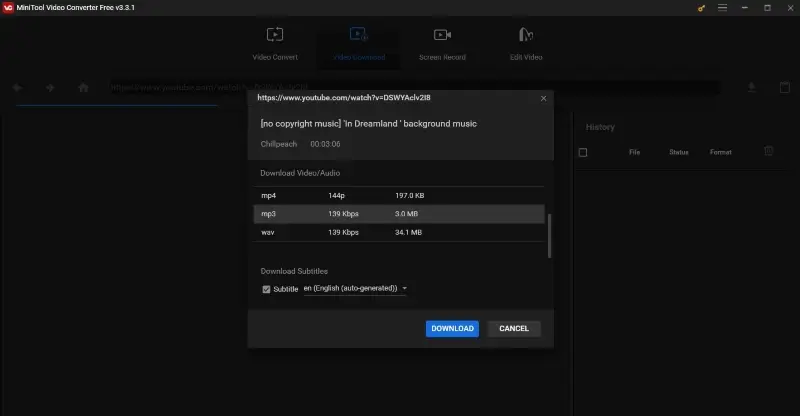Click the upgrade key icon in title bar
This screenshot has height=416, width=800.
(702, 8)
